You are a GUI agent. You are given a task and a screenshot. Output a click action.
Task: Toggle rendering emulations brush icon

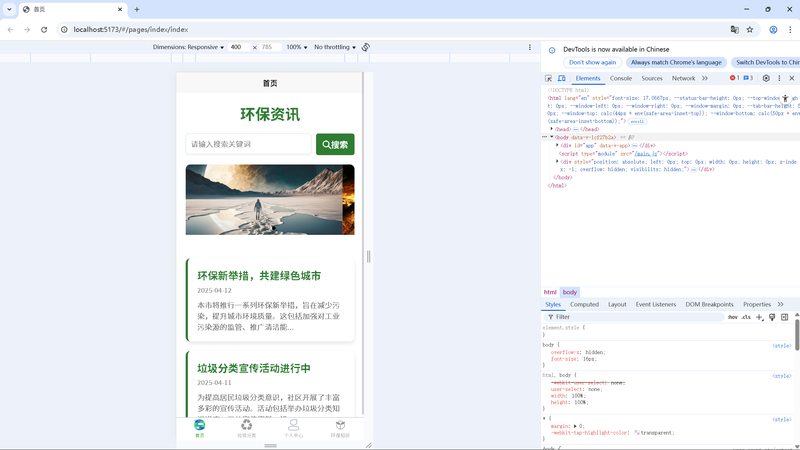(772, 317)
